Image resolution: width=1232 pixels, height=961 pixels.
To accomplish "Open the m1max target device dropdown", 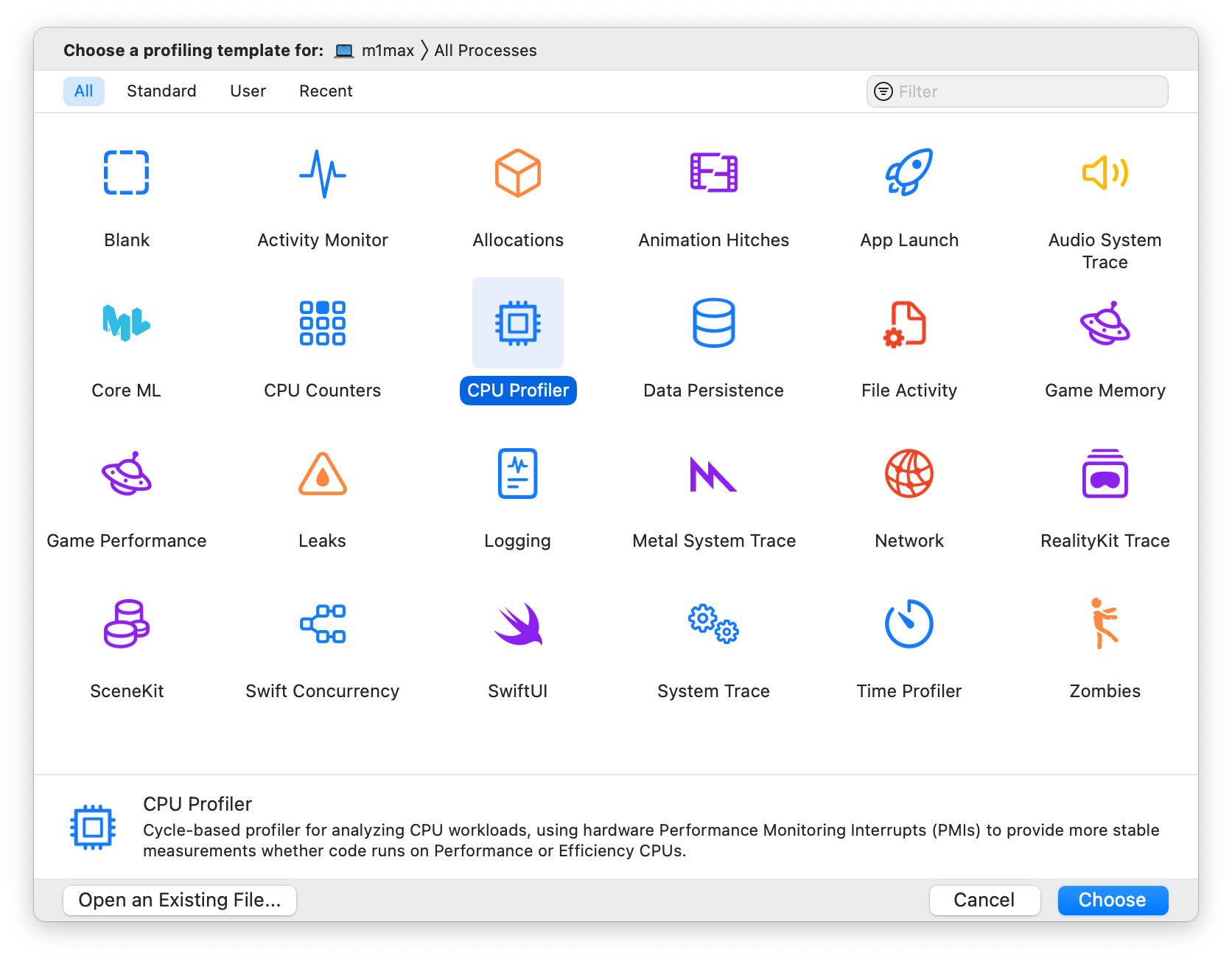I will [375, 50].
